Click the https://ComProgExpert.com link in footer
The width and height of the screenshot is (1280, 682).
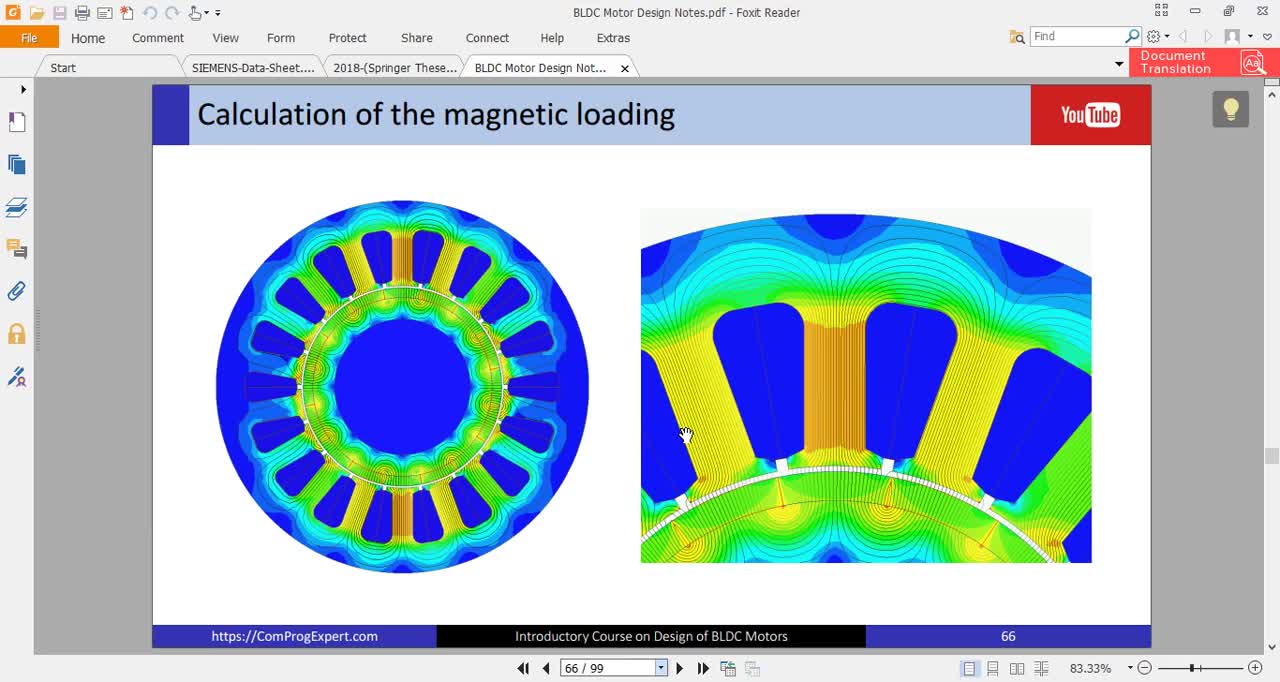click(294, 636)
